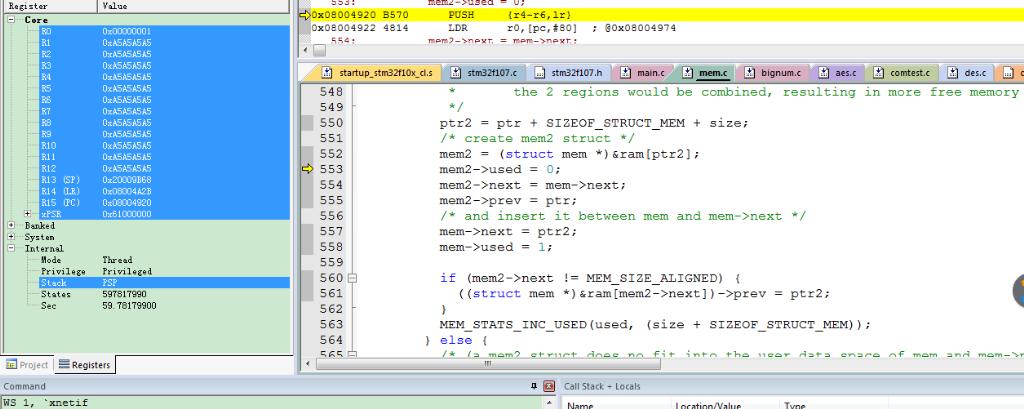Close the Command window
Viewport: 1024px width, 409px height.
[x=549, y=386]
